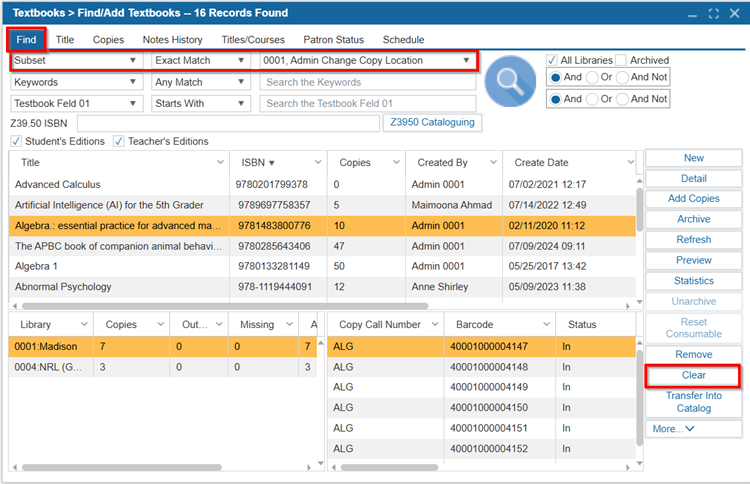The image size is (750, 484).
Task: Open the Created By column filter chevron
Action: point(493,162)
